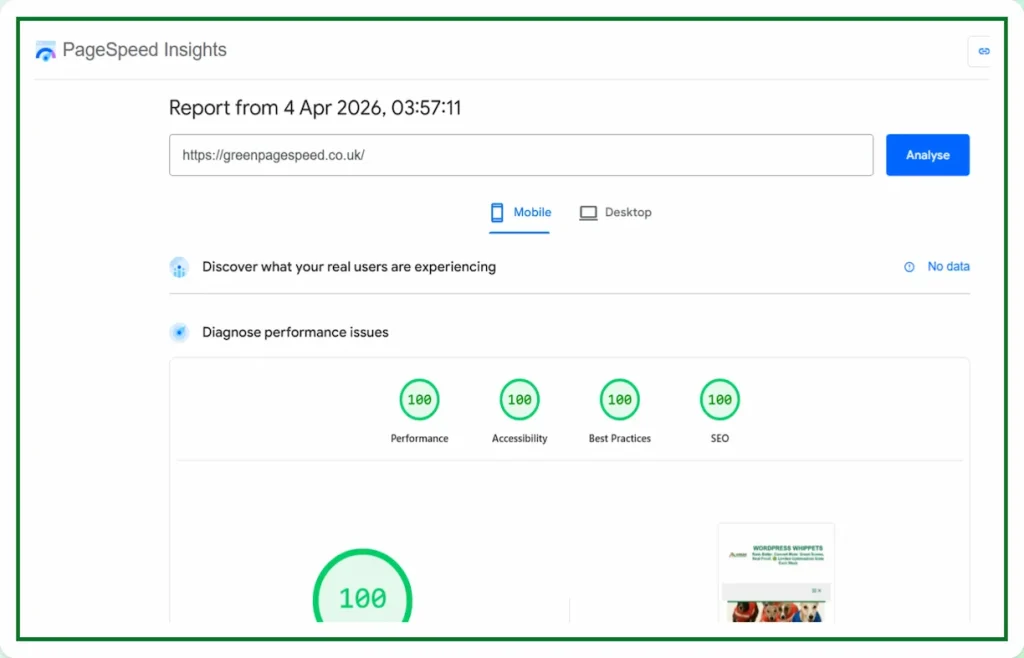Click the Accessibility label under its gauge
The image size is (1024, 658).
click(519, 437)
